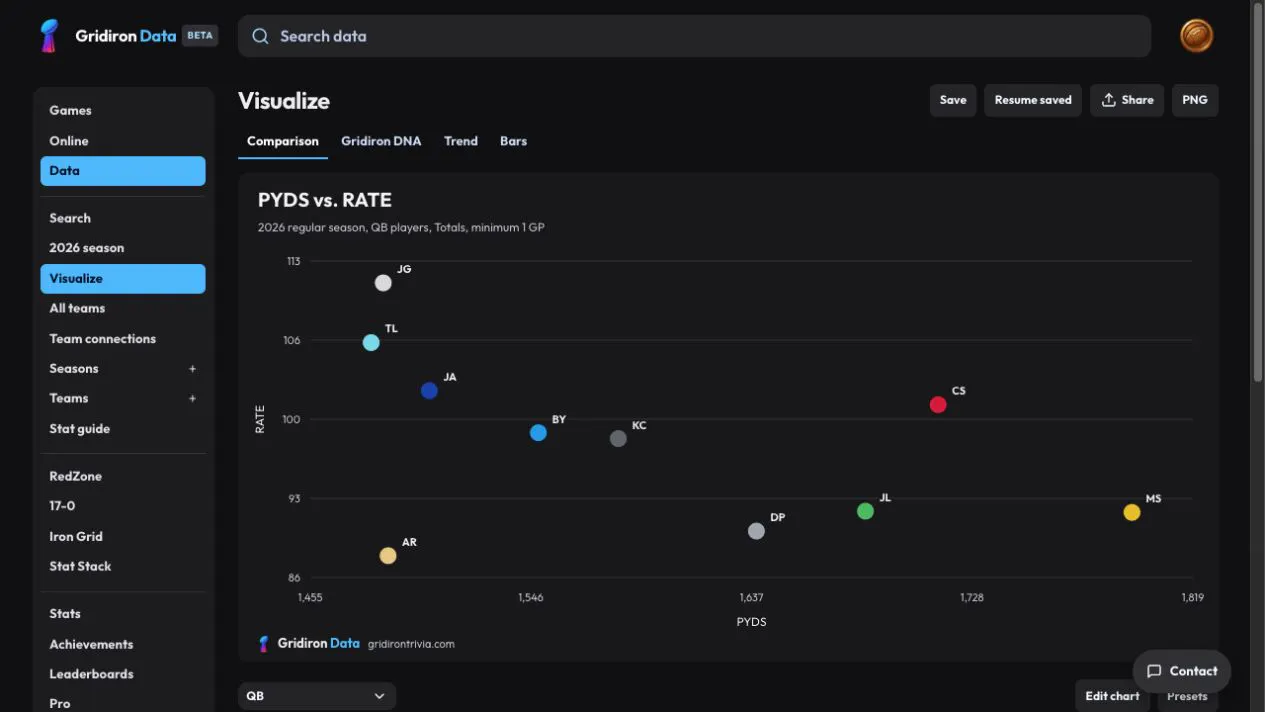1265x712 pixels.
Task: Expand the Seasons plus icon
Action: (193, 369)
